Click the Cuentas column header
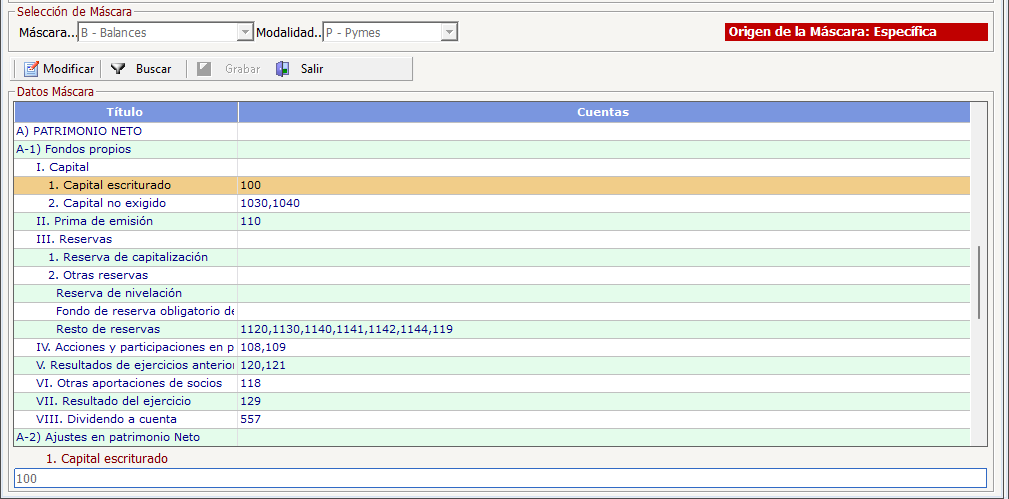The height and width of the screenshot is (499, 1009). point(603,112)
